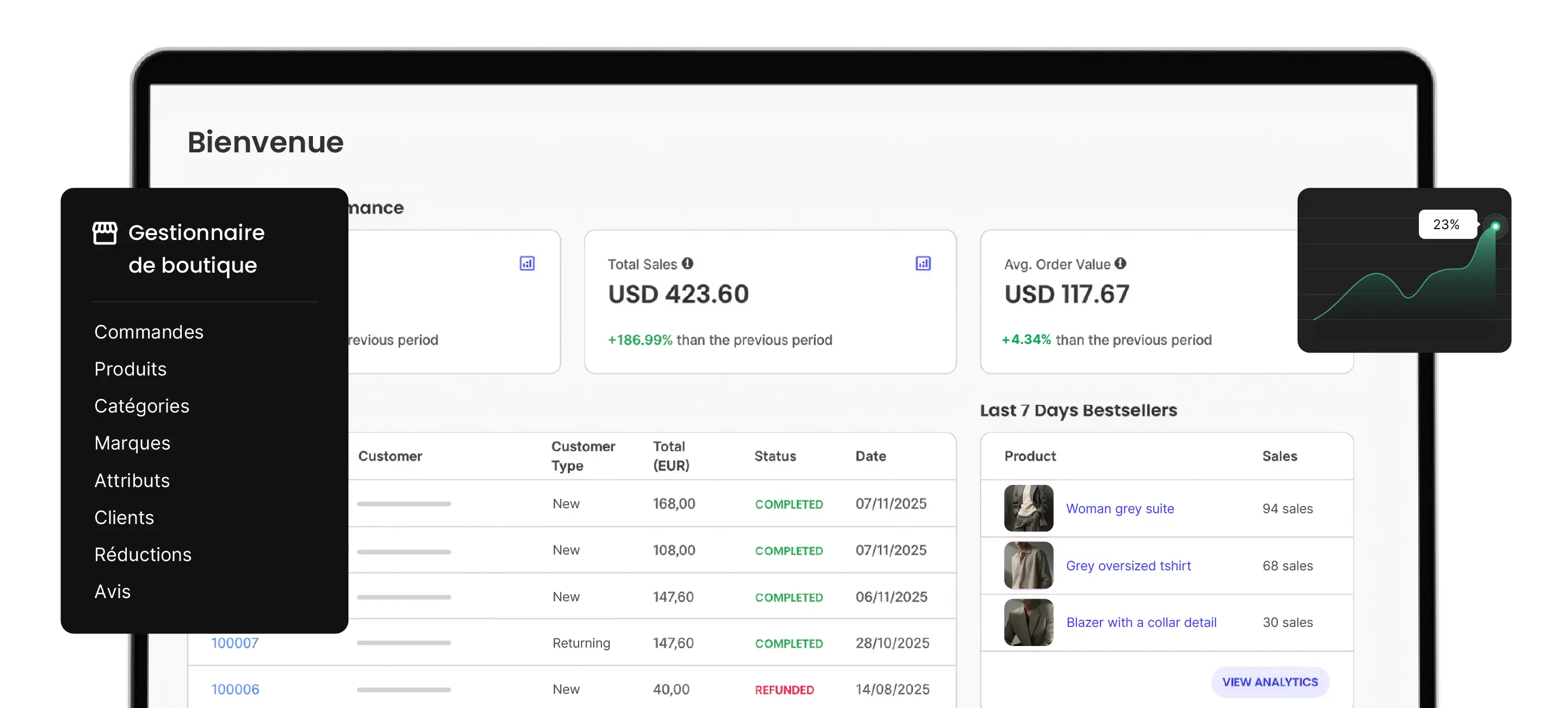Click the info icon next to Avg. Order Value
The image size is (1568, 708).
click(x=1121, y=263)
